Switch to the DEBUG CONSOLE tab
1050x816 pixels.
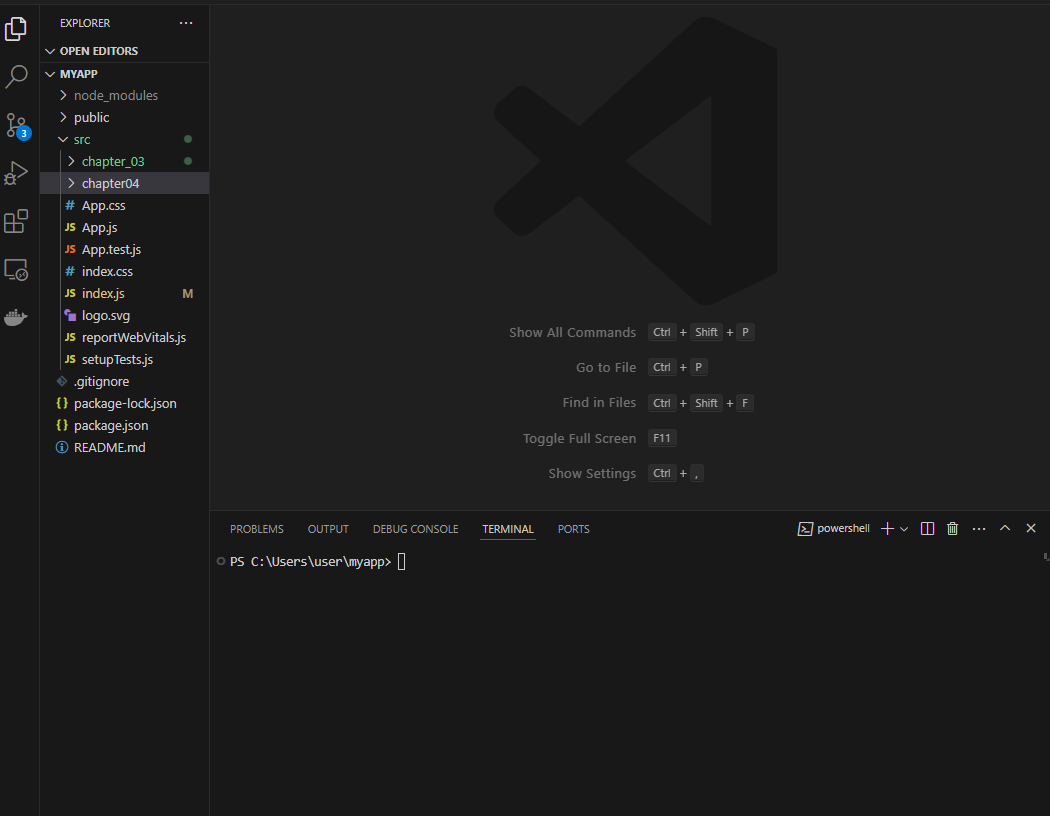click(415, 529)
